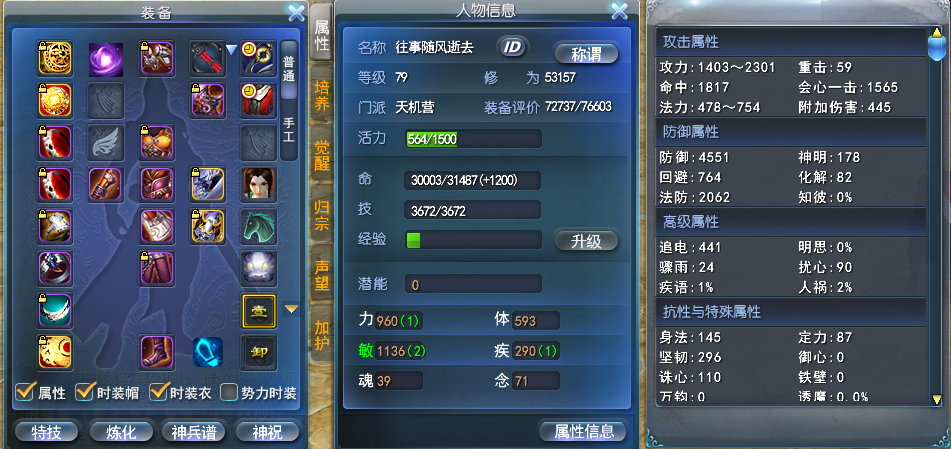The width and height of the screenshot is (951, 449).
Task: Click the 卸 unequip icon
Action: [259, 353]
